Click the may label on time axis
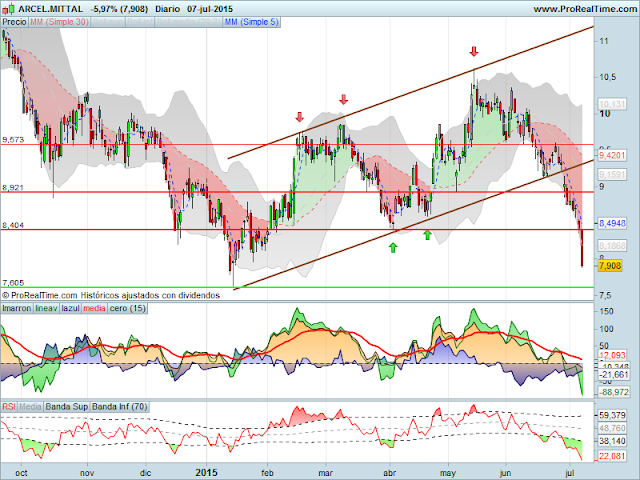Image resolution: width=640 pixels, height=480 pixels. [448, 473]
